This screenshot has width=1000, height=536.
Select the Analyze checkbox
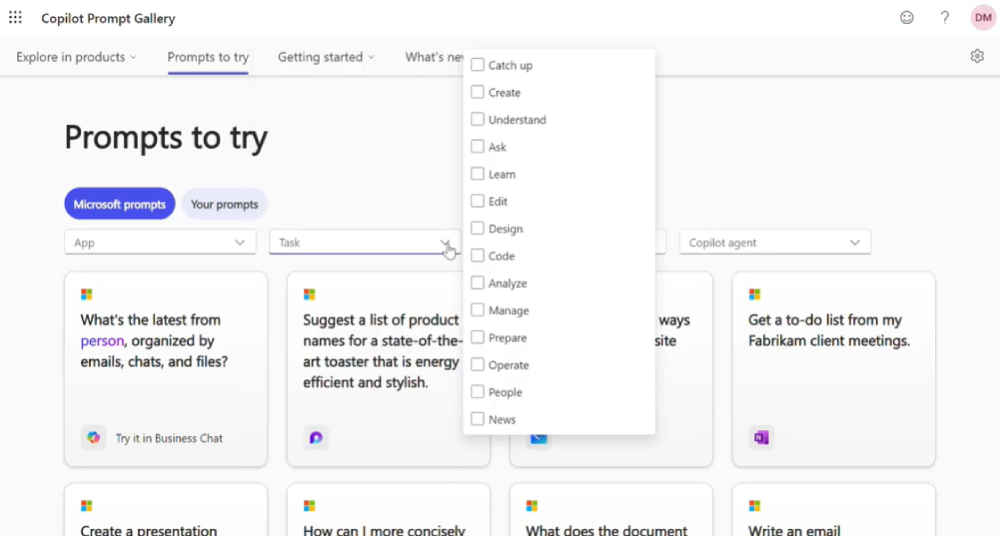477,283
